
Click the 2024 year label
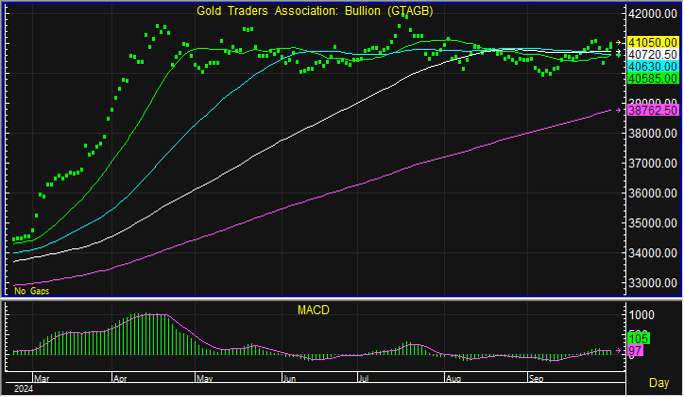[23, 389]
